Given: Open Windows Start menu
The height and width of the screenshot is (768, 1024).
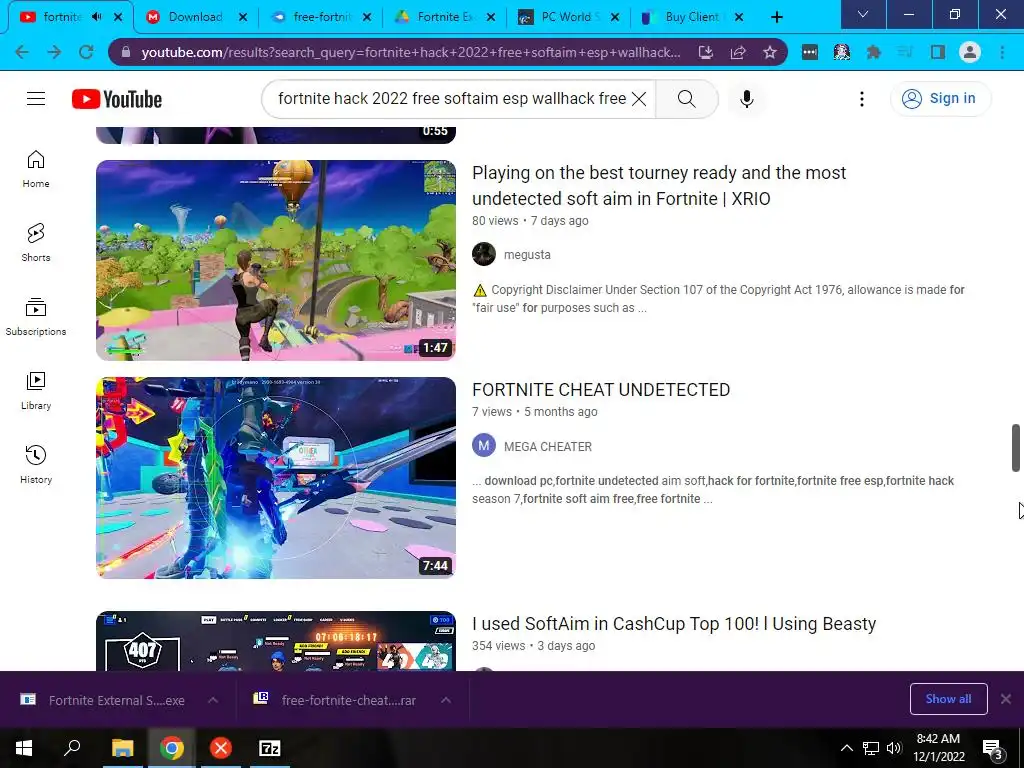Looking at the screenshot, I should (x=24, y=748).
